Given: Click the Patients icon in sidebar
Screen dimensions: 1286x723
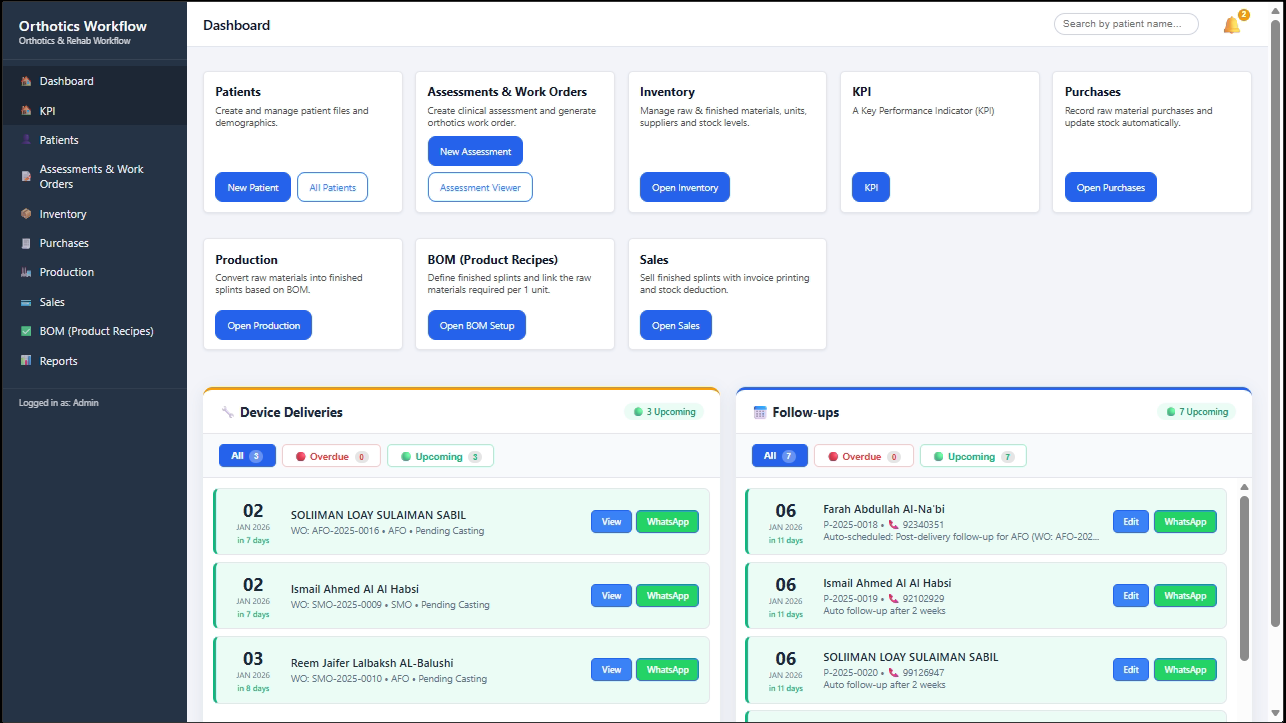Looking at the screenshot, I should [26, 140].
